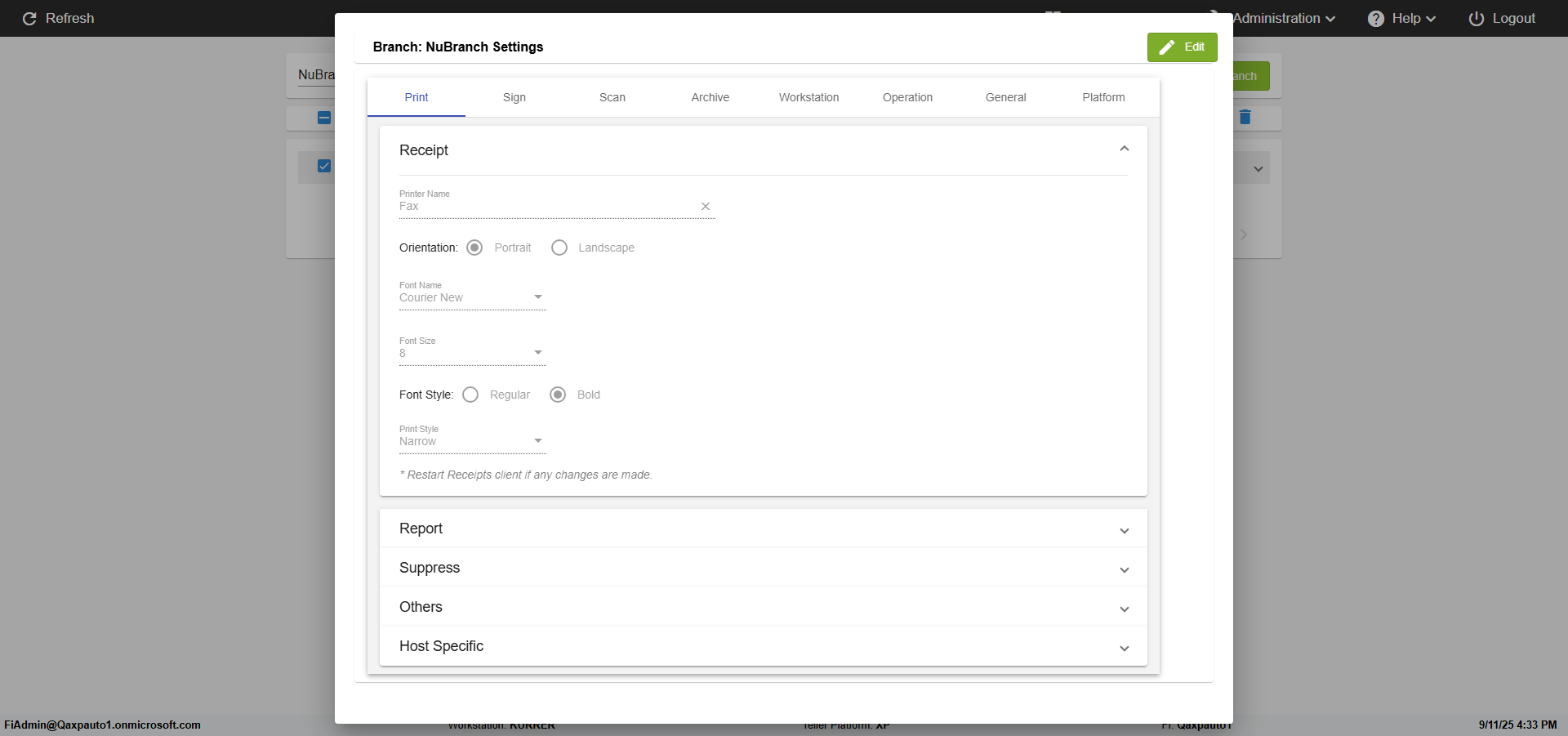Open the Font Size dropdown
The height and width of the screenshot is (736, 1568).
(x=472, y=353)
